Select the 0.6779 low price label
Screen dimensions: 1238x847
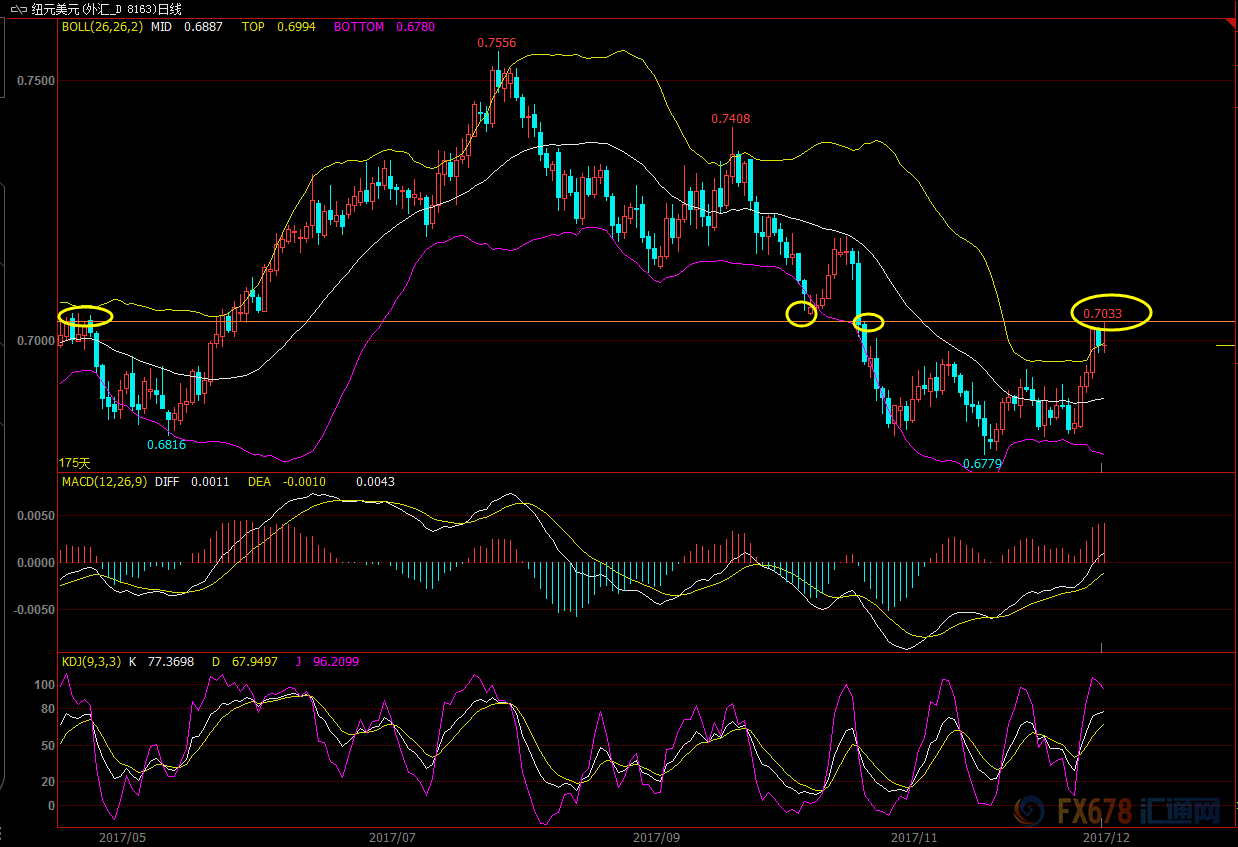[982, 464]
